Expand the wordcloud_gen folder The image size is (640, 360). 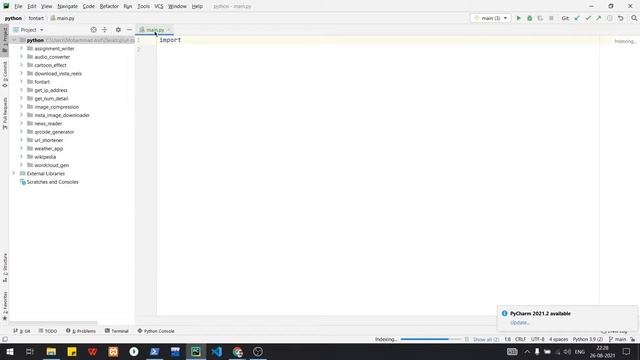(21, 165)
